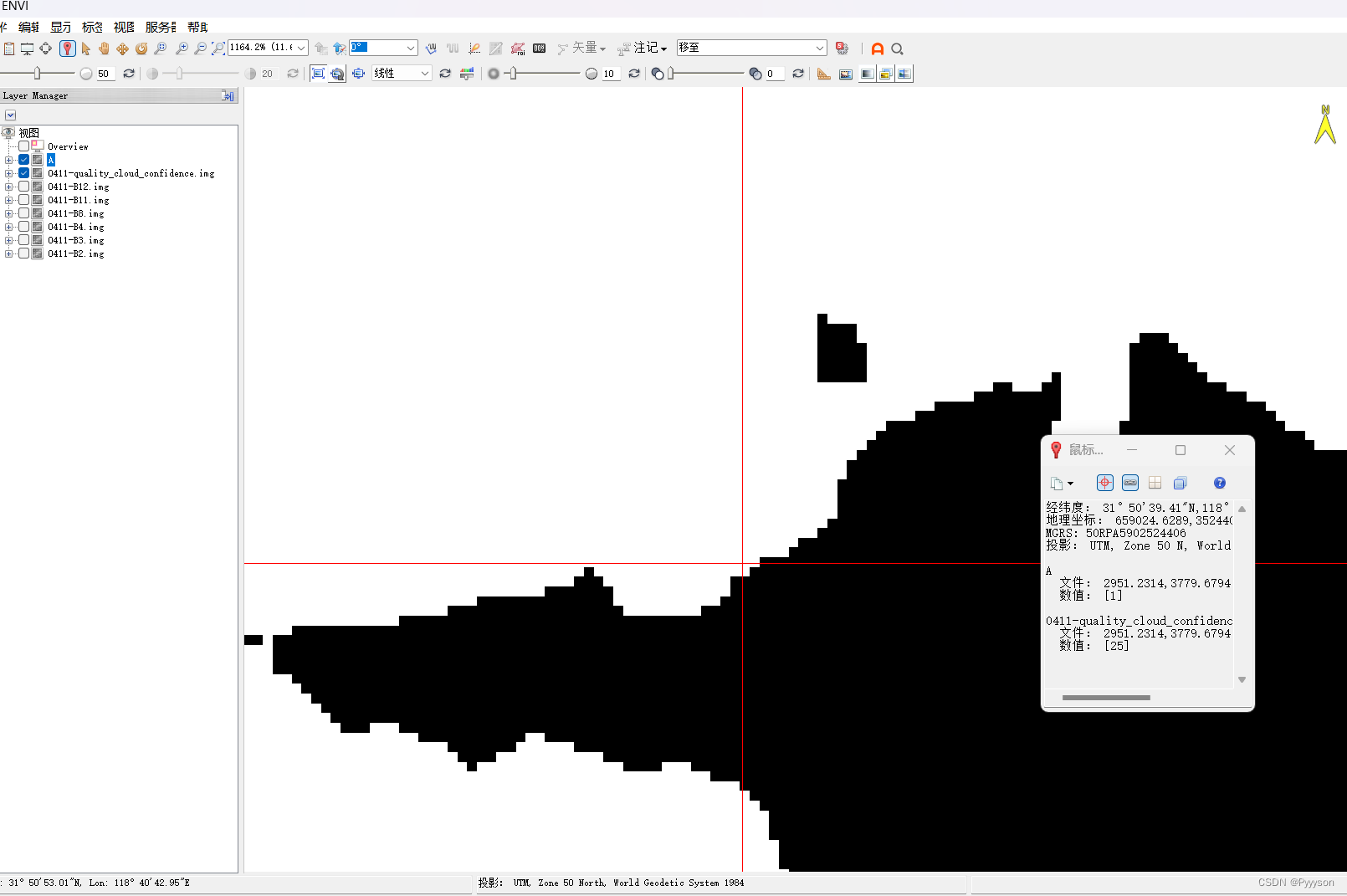The height and width of the screenshot is (896, 1347).
Task: Expand the 0411-B12.img tree node
Action: pos(8,187)
